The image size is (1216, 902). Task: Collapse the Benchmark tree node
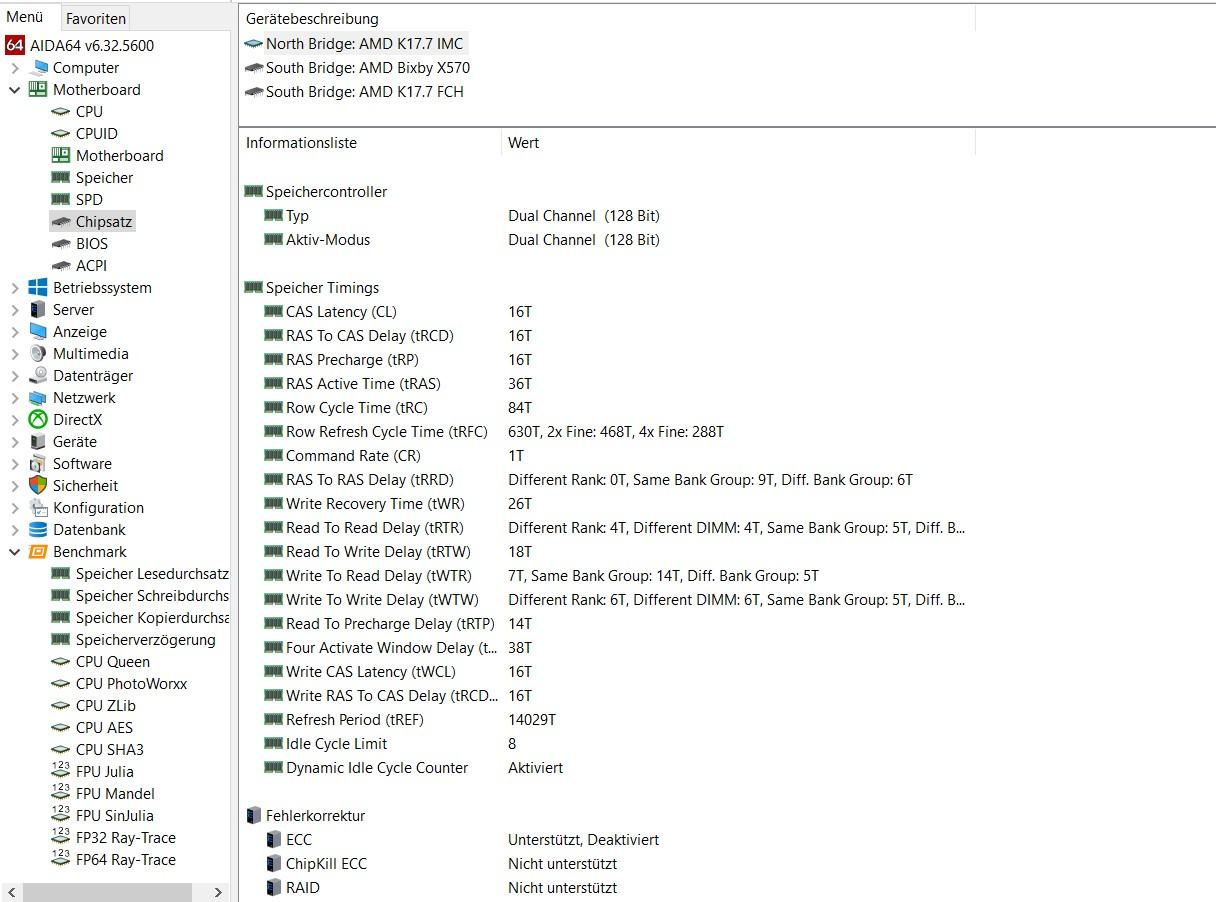point(15,552)
